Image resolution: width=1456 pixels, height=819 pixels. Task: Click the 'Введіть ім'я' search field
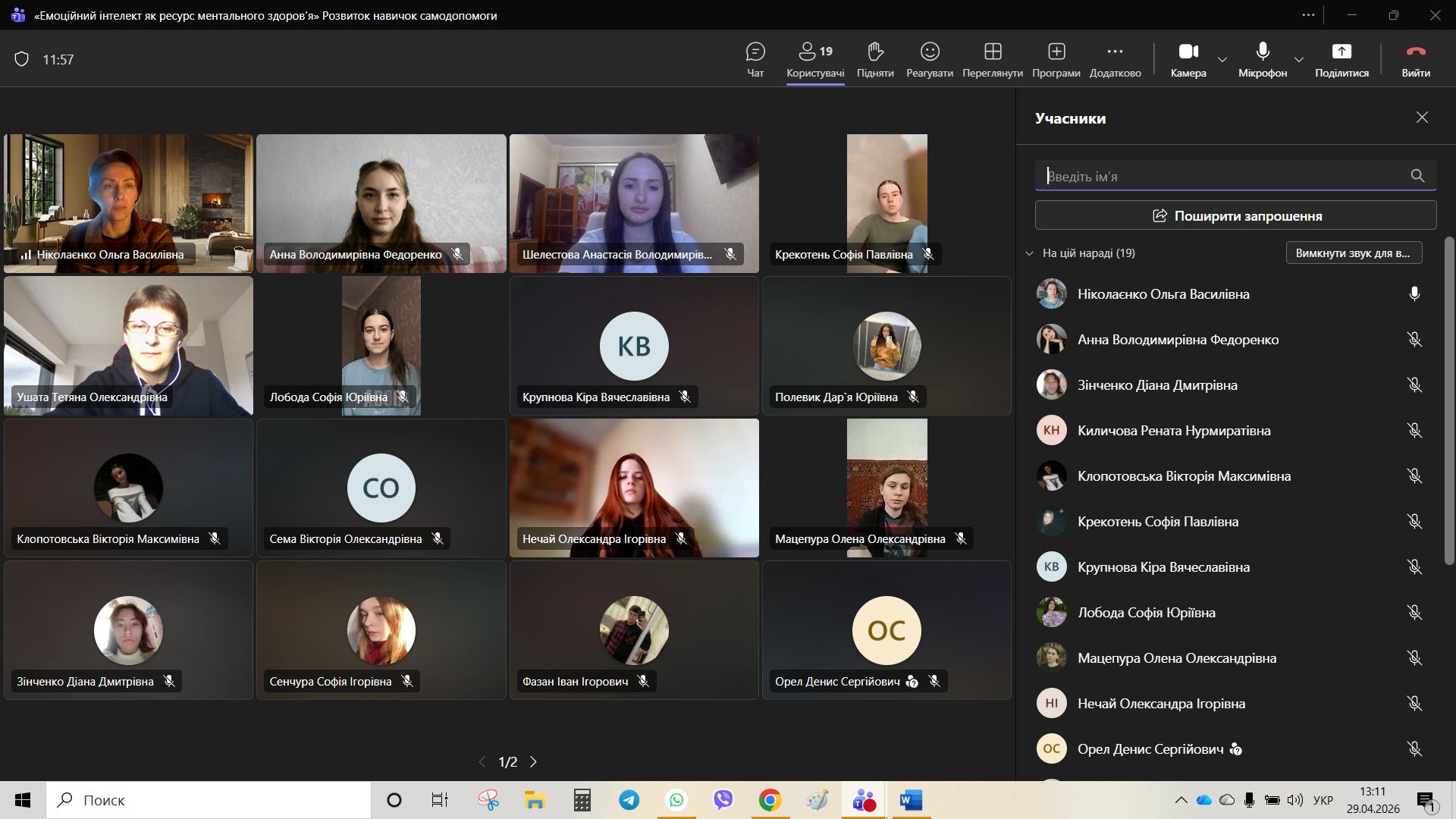(1221, 176)
